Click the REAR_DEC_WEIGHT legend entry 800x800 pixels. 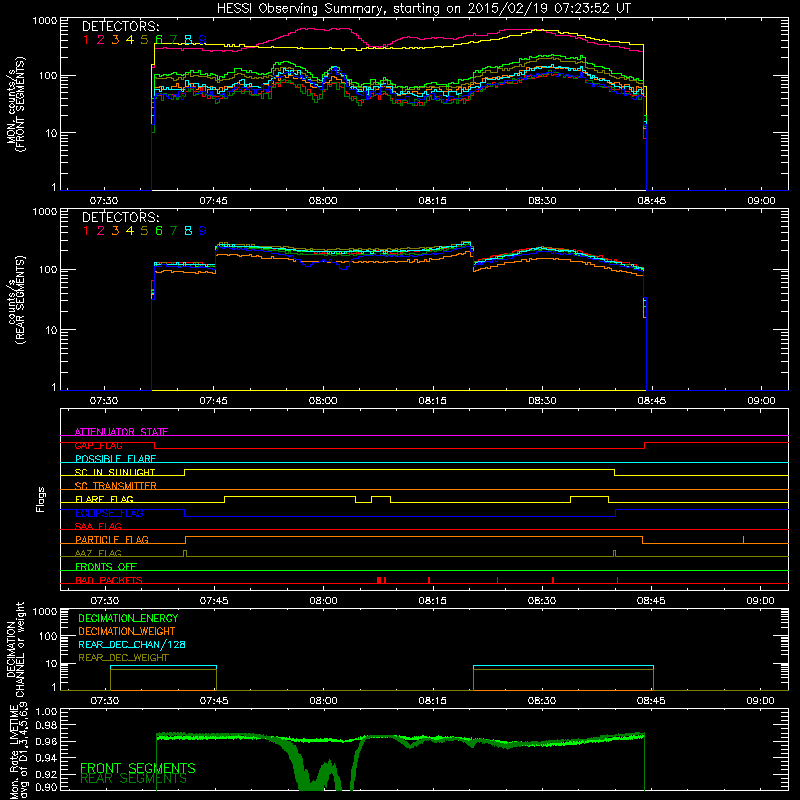pos(123,658)
